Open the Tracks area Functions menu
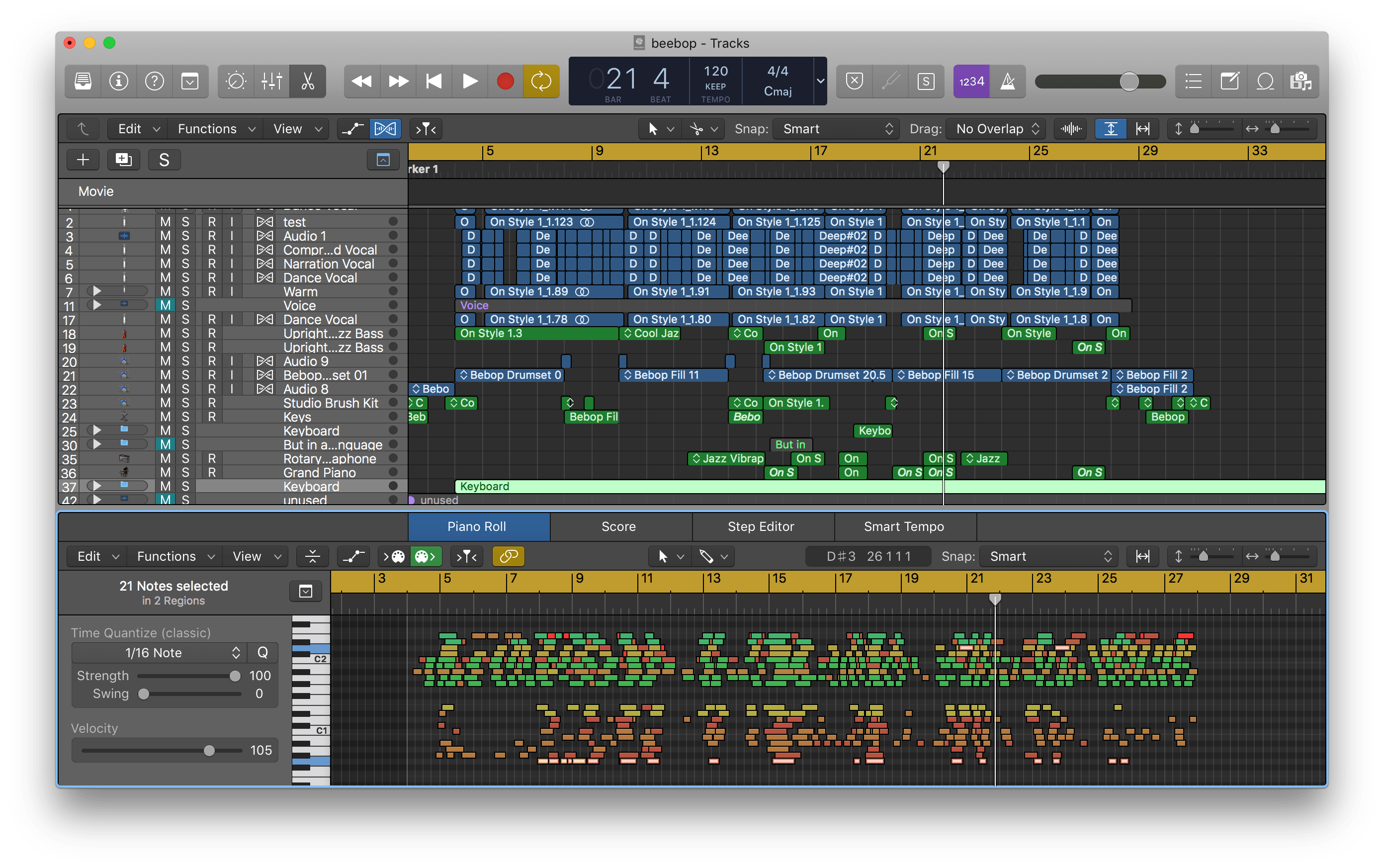Screen dimensions: 1384x868 216,129
